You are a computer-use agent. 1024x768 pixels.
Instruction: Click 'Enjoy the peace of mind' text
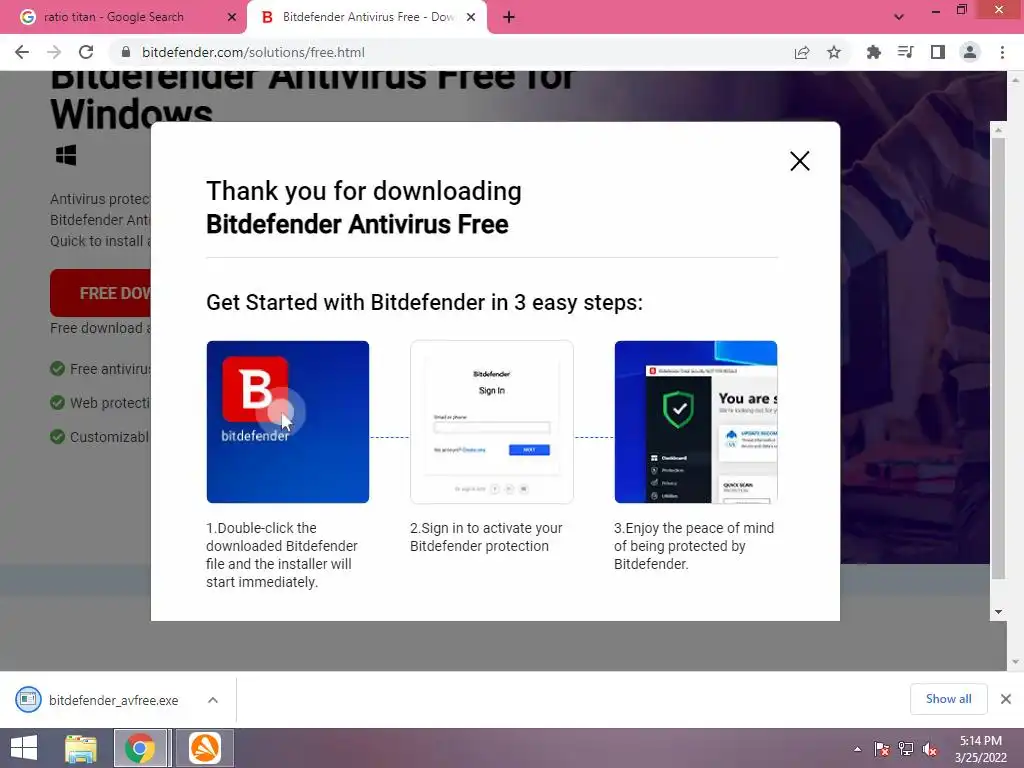point(694,546)
